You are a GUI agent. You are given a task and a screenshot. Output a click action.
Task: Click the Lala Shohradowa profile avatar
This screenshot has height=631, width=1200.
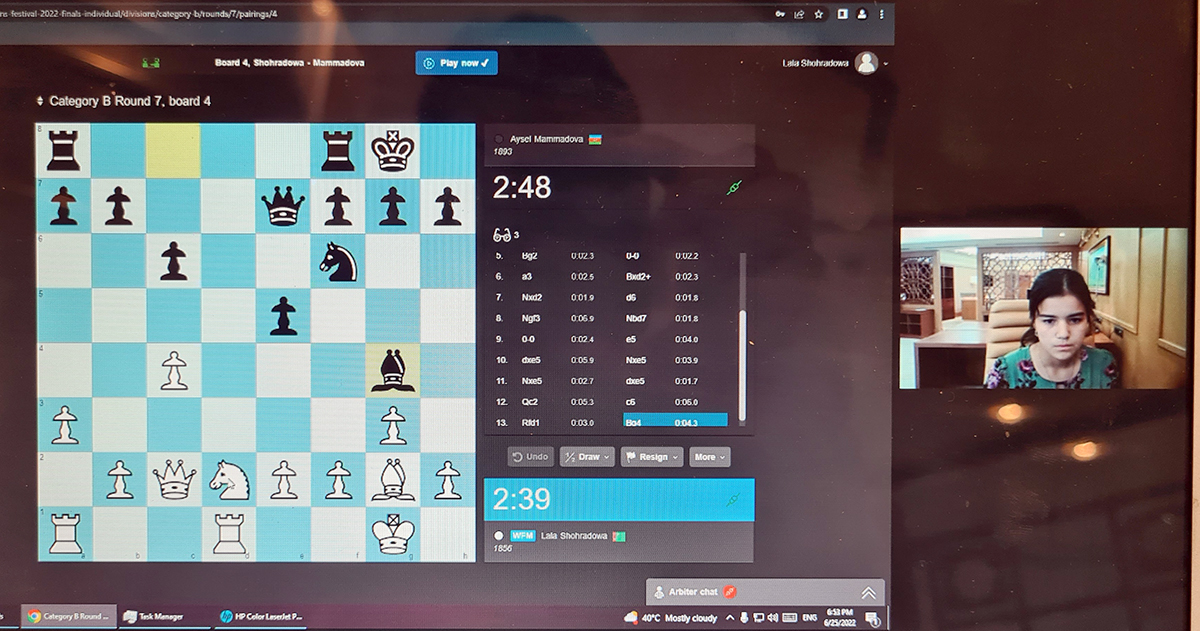(x=866, y=63)
